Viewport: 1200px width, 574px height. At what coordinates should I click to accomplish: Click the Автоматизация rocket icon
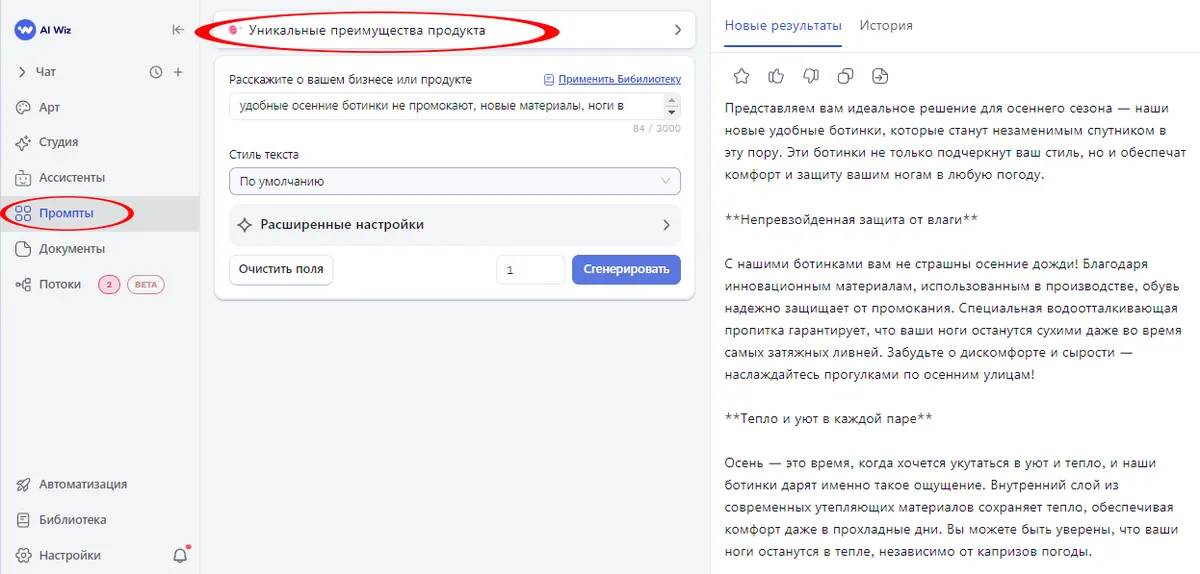tap(24, 484)
